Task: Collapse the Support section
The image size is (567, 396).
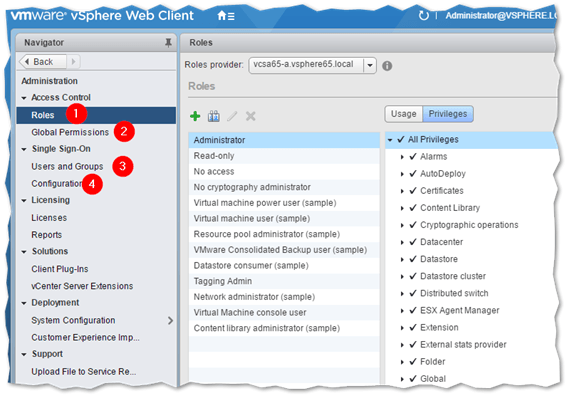Action: click(24, 354)
